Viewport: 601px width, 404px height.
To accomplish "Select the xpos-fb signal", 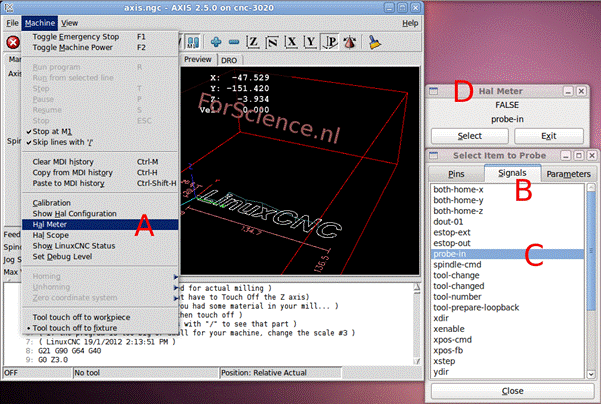I will click(507, 350).
